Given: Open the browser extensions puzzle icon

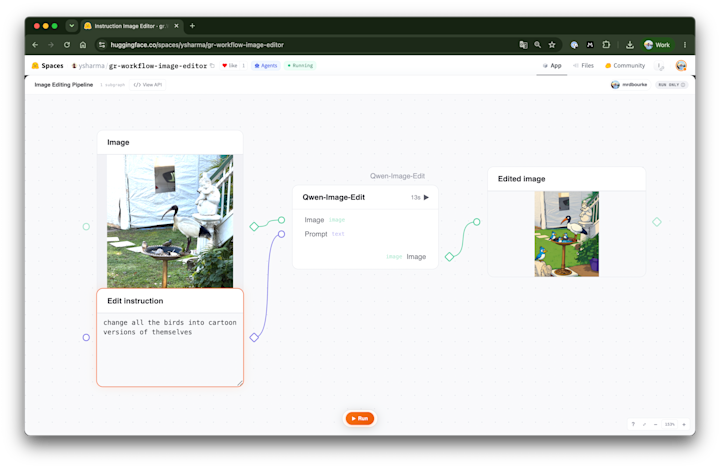Looking at the screenshot, I should point(606,45).
